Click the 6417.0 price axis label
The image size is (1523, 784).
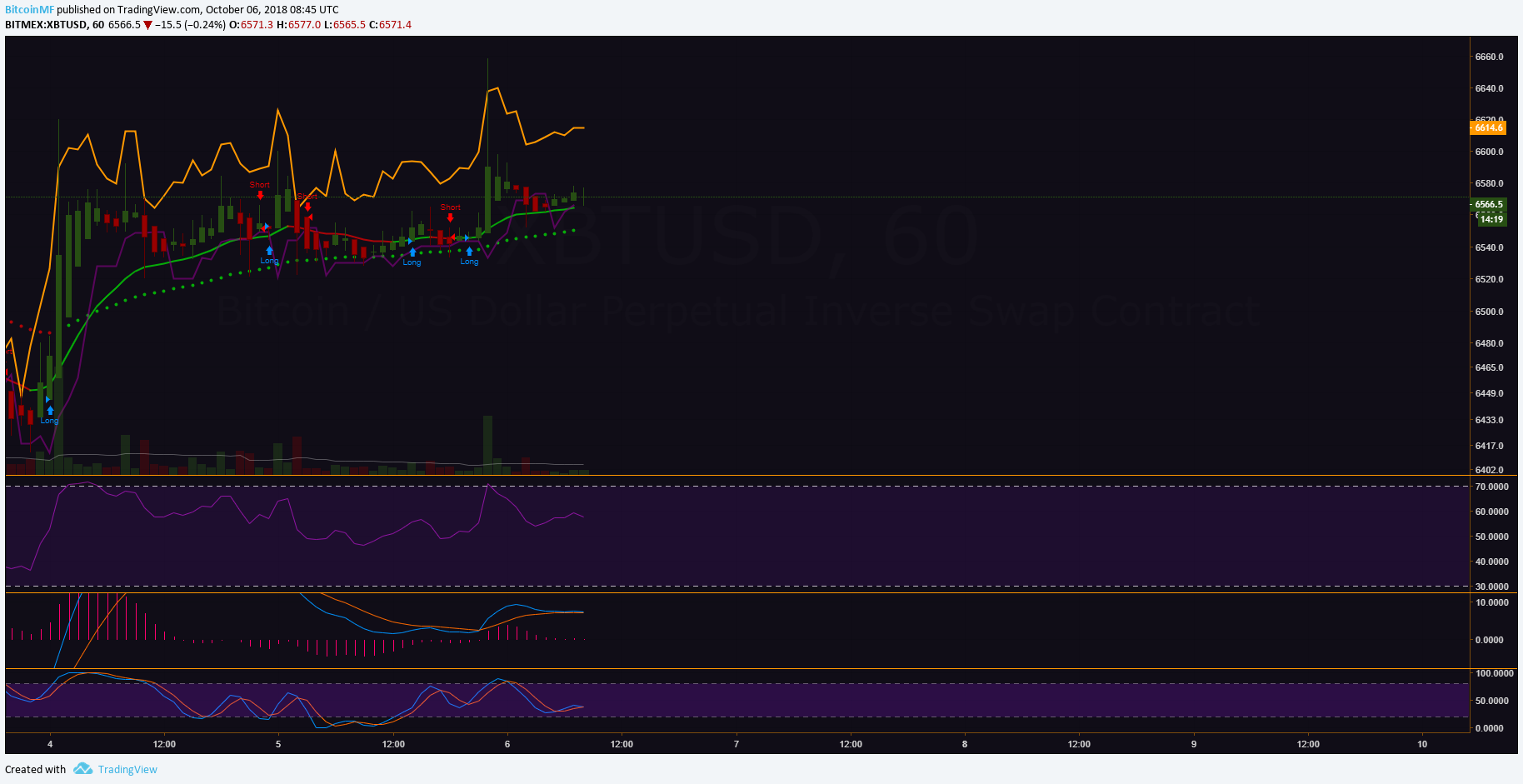(x=1489, y=446)
